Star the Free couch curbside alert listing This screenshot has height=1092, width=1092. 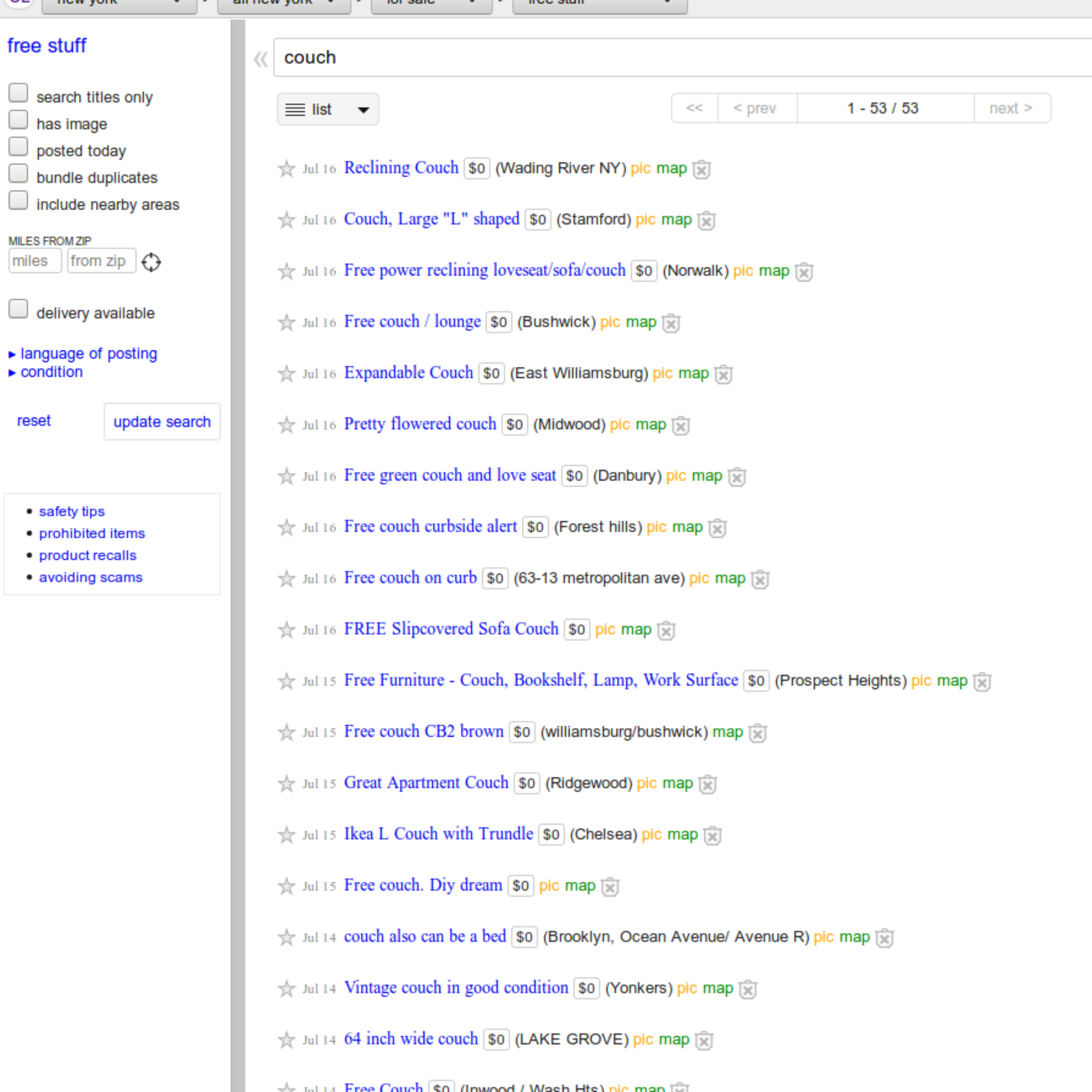tap(287, 527)
